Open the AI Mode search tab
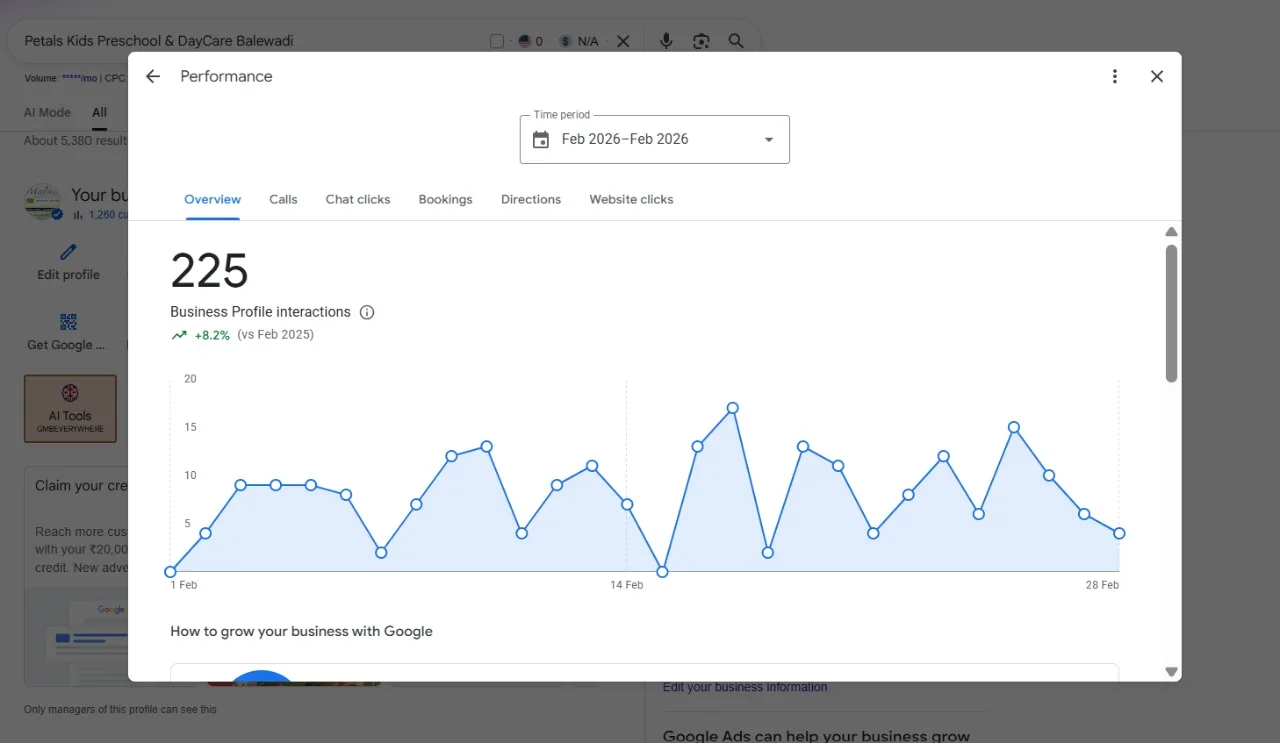The image size is (1280, 743). point(47,112)
